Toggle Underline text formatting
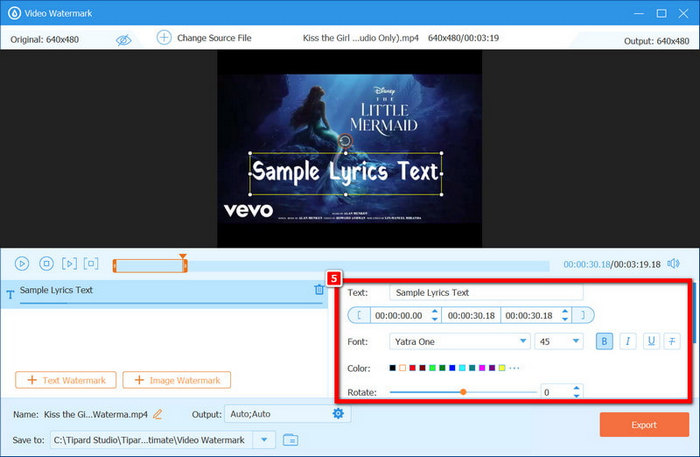The width and height of the screenshot is (700, 457). [651, 341]
